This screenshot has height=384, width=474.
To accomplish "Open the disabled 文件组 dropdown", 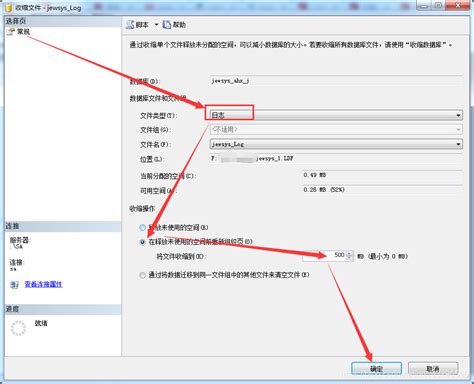I will [336, 129].
